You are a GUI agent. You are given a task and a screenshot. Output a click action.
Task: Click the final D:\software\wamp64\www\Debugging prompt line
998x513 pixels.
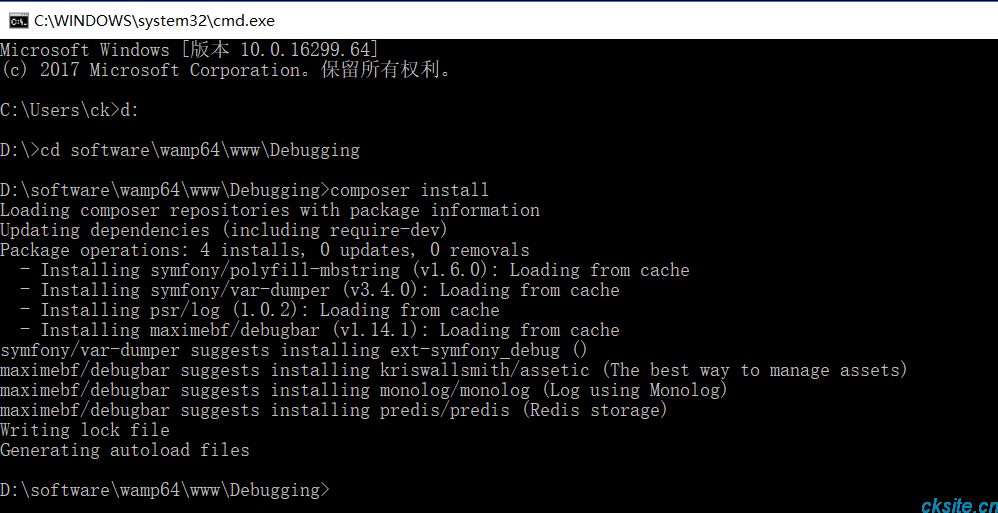[x=165, y=490]
